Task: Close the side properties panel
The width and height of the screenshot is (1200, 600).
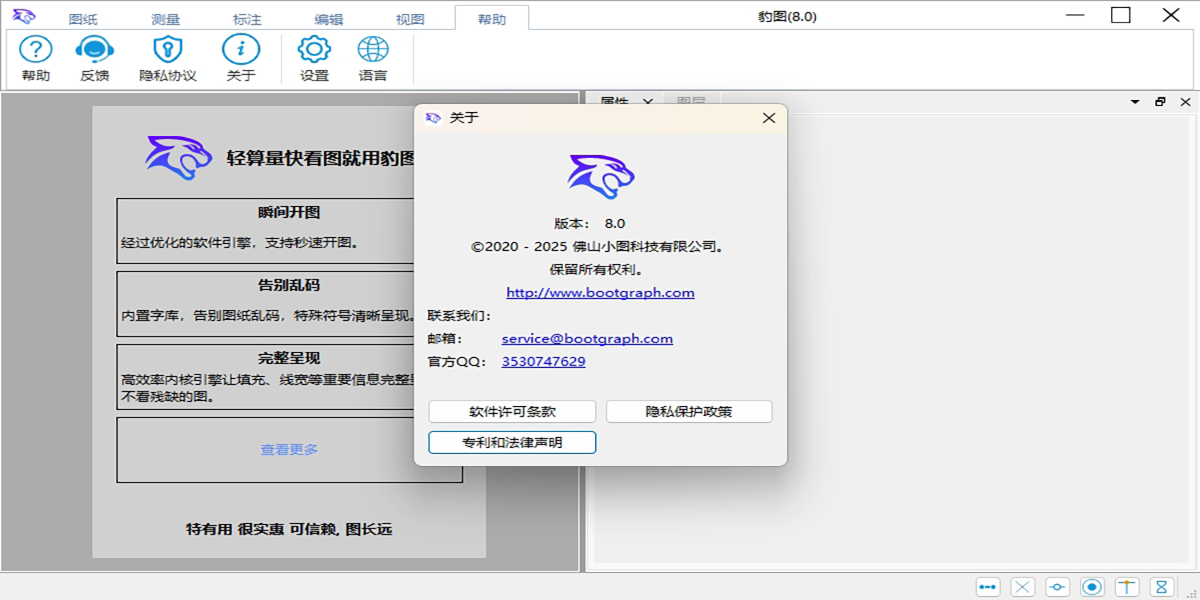Action: (x=1185, y=102)
